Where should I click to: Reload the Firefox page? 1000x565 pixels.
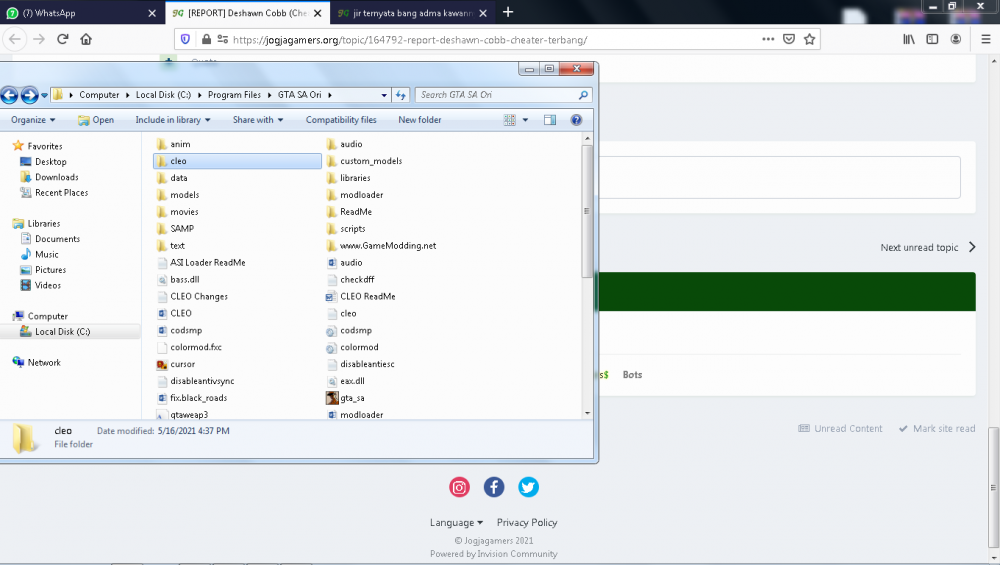tap(62, 39)
